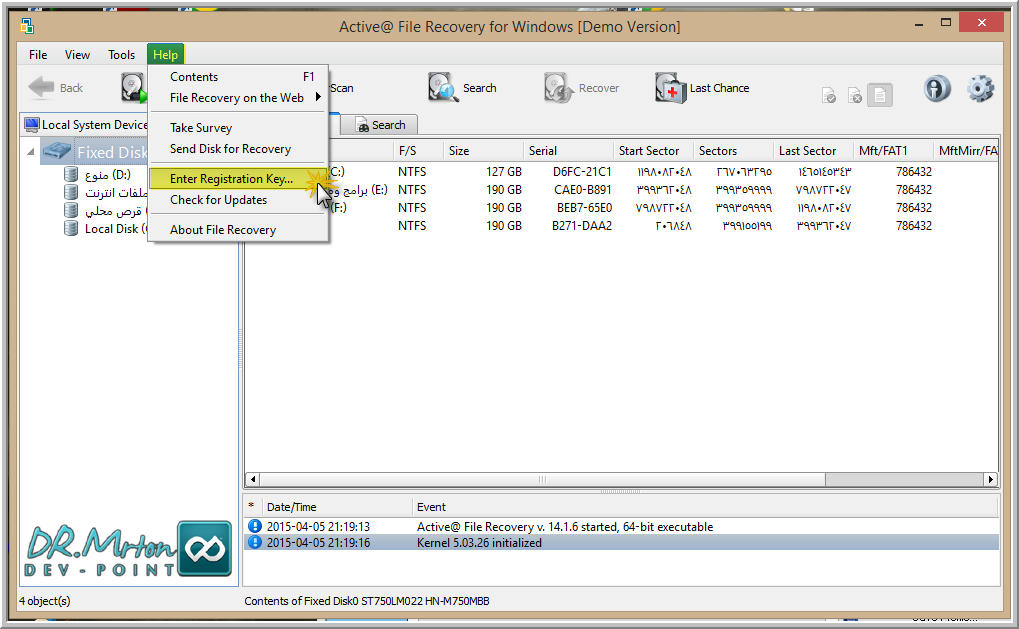Open the round info icon in toolbar
The width and height of the screenshot is (1019, 629).
point(936,88)
